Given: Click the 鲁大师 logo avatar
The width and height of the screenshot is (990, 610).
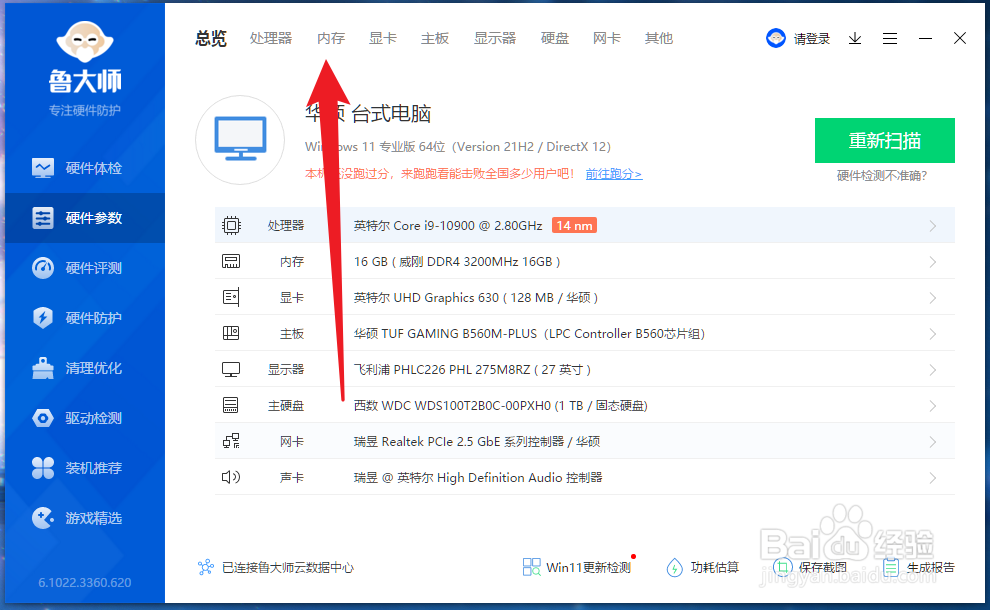Looking at the screenshot, I should coord(85,42).
